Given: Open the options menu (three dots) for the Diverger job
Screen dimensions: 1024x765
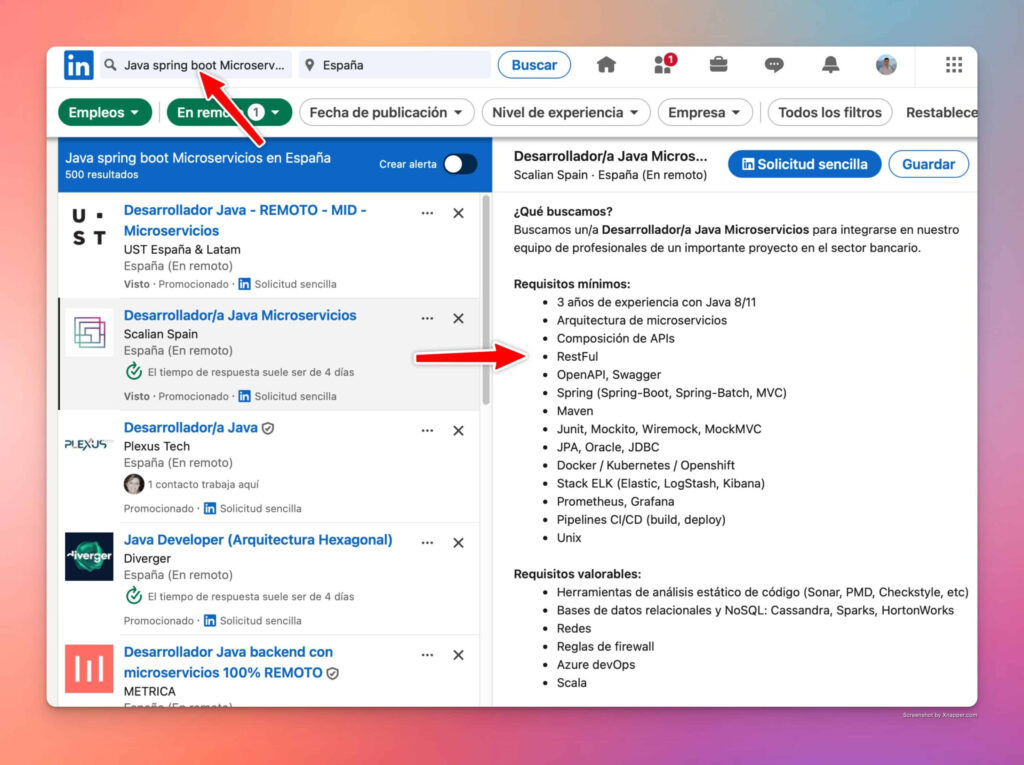Looking at the screenshot, I should 427,543.
